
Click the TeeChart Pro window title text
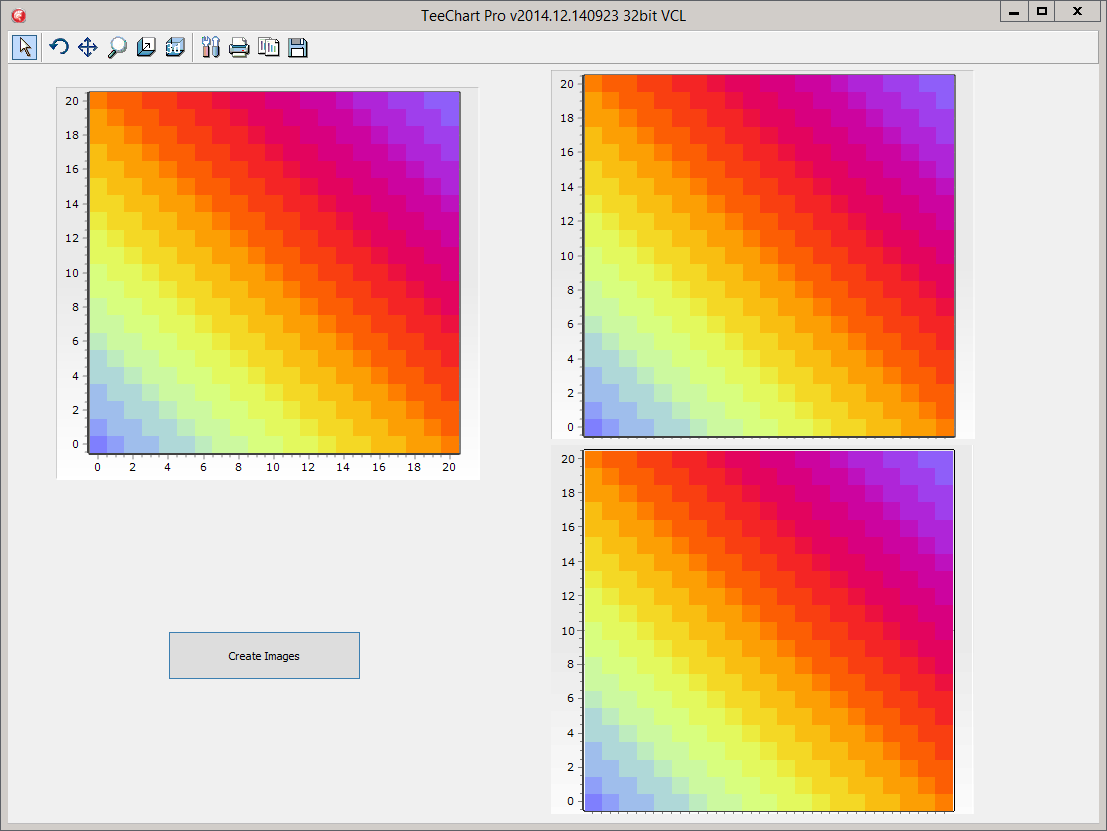pos(554,16)
